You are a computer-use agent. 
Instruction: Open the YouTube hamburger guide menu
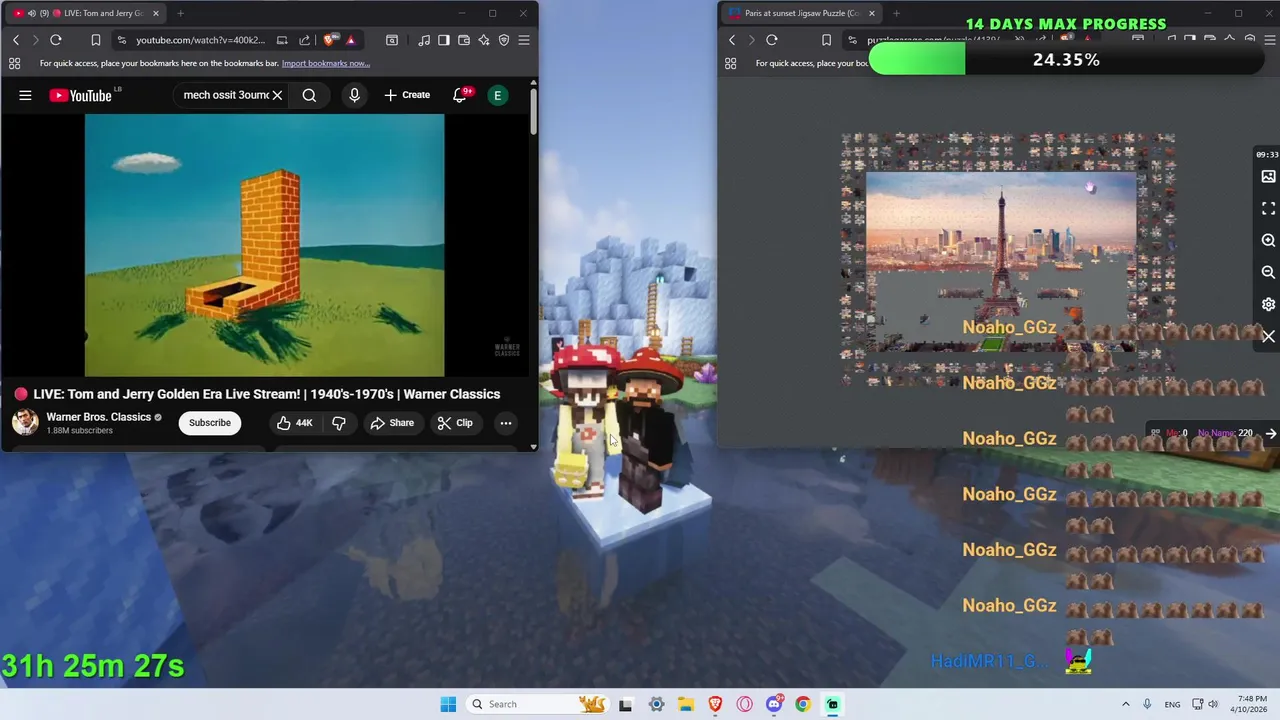pos(25,95)
